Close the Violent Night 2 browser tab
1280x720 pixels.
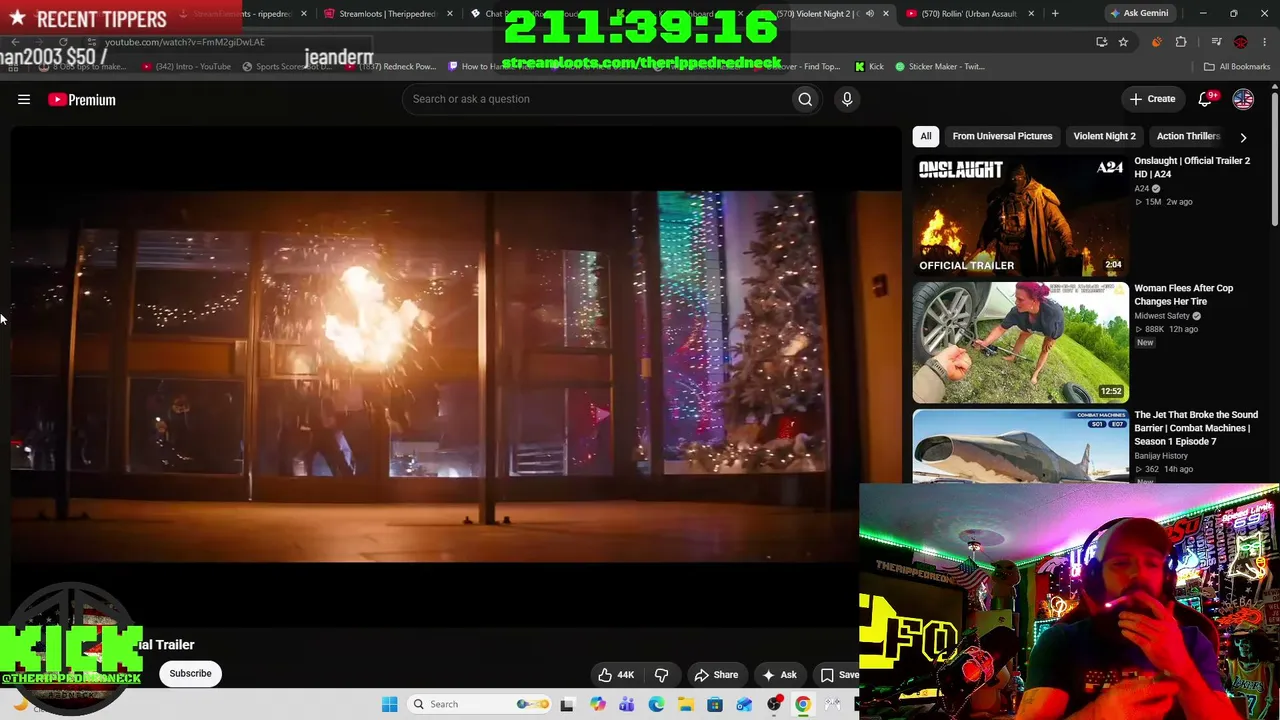click(x=885, y=14)
